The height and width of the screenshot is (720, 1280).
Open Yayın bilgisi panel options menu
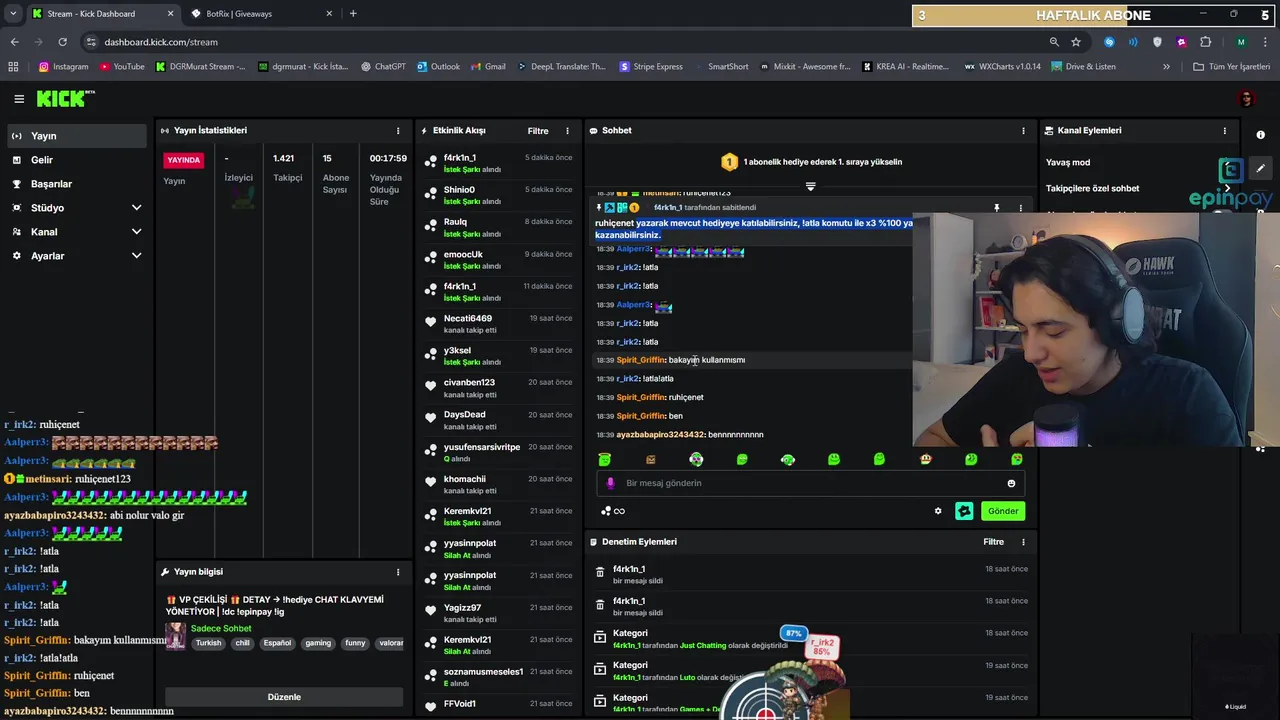(398, 572)
